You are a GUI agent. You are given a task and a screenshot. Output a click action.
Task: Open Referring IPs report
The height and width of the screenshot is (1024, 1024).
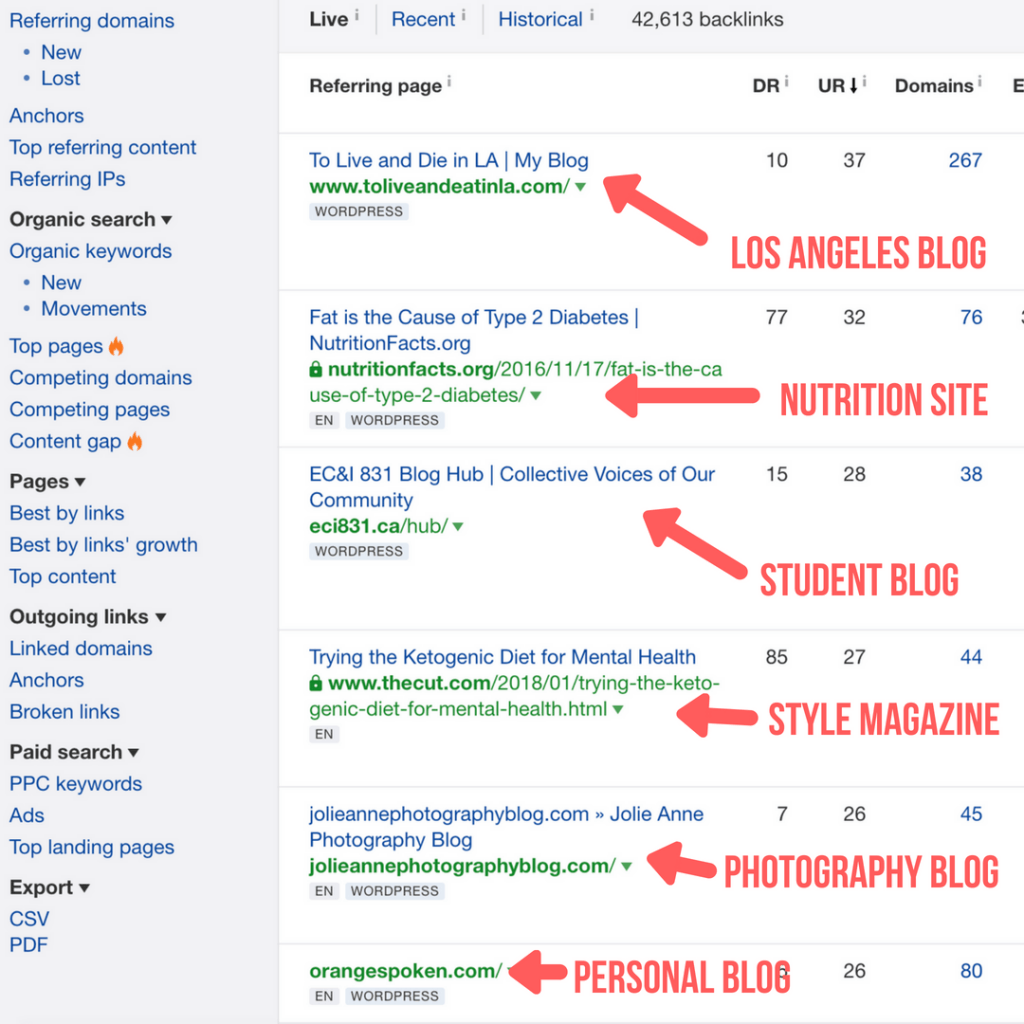[67, 179]
